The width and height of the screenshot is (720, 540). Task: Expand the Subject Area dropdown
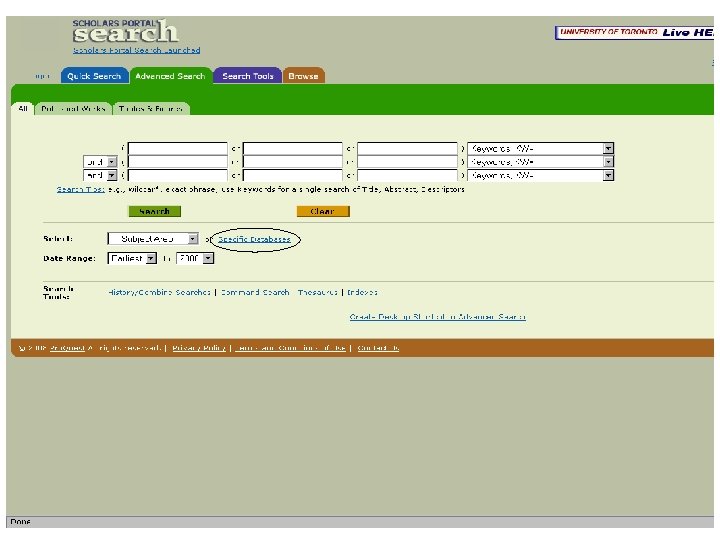coord(153,239)
